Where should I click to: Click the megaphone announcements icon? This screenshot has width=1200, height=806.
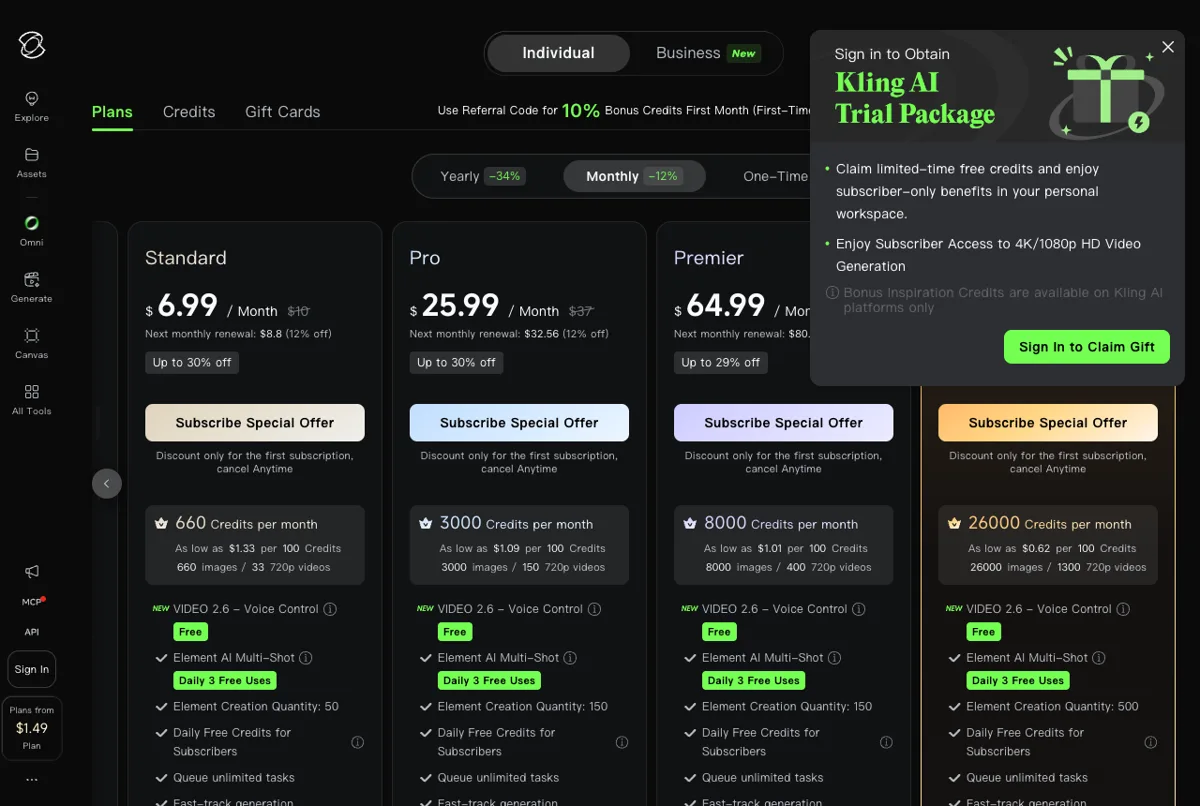click(32, 571)
